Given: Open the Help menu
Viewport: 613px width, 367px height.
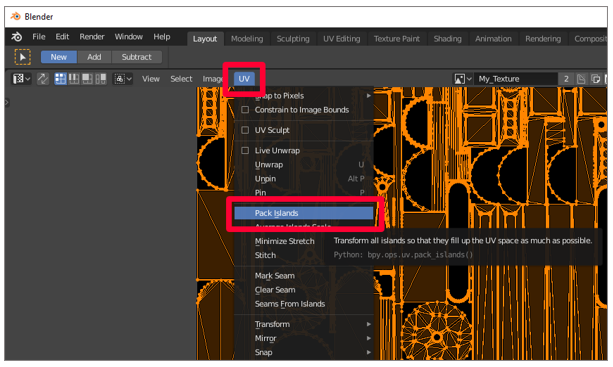Looking at the screenshot, I should [161, 37].
